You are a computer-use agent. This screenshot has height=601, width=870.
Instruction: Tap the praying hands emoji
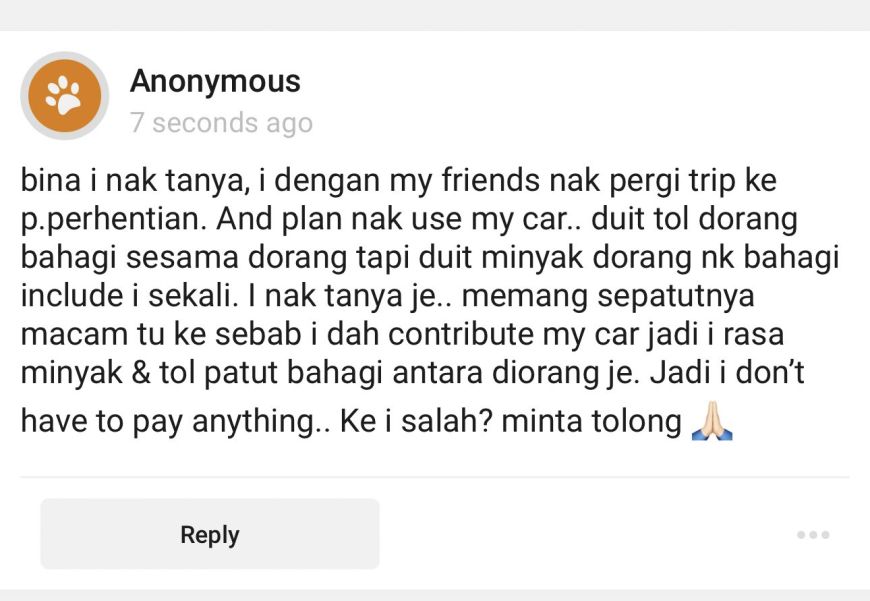click(712, 421)
